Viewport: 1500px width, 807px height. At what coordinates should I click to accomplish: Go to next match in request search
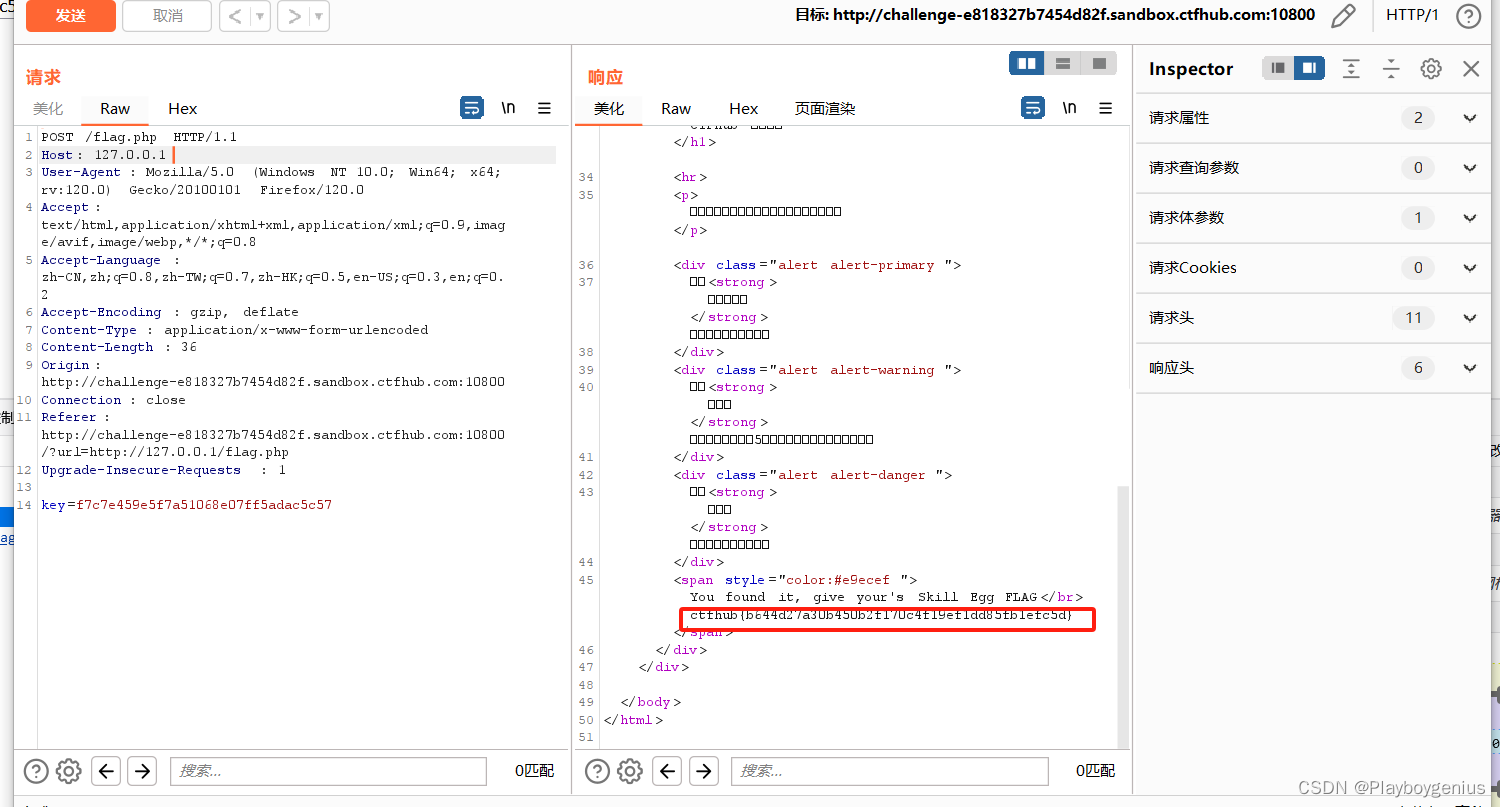142,771
